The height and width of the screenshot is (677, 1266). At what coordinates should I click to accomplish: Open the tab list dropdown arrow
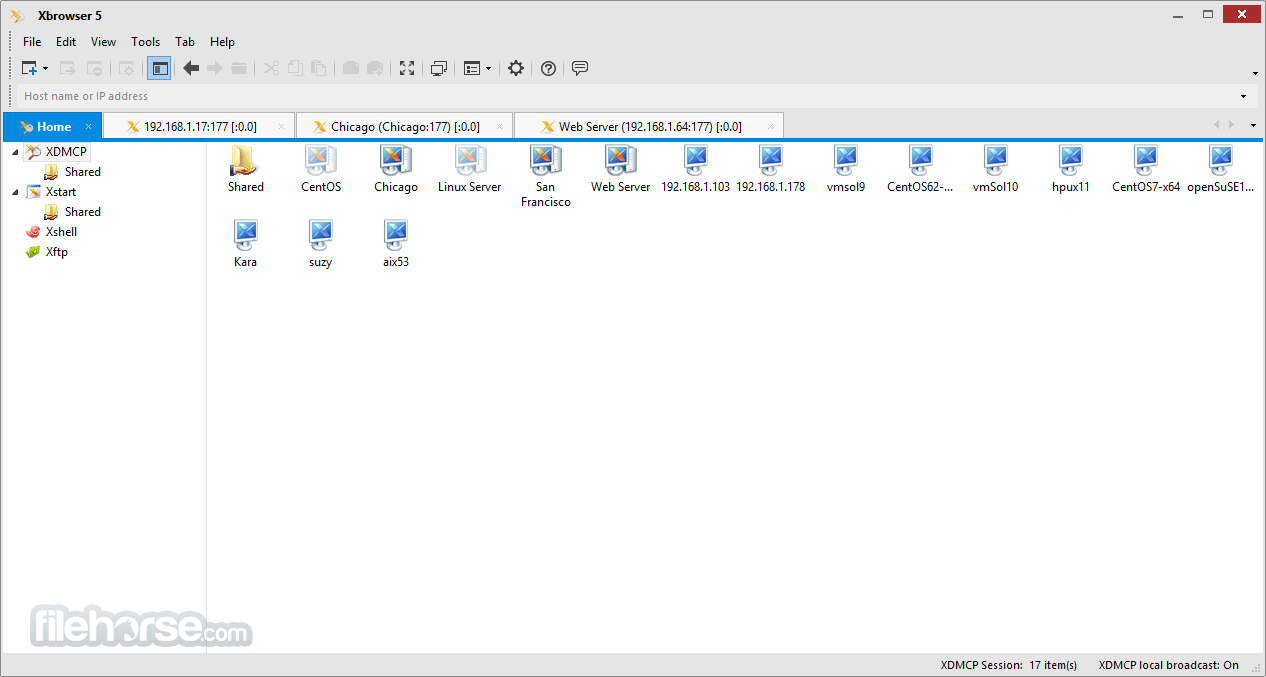point(1253,126)
